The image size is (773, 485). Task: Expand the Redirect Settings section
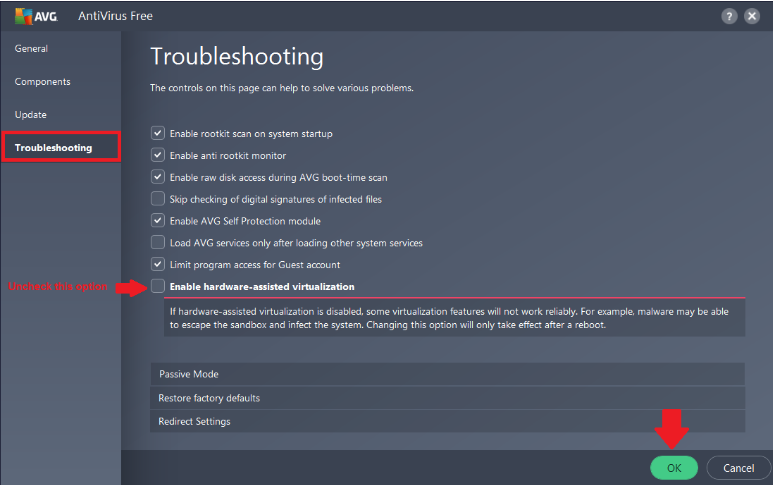[x=447, y=421]
